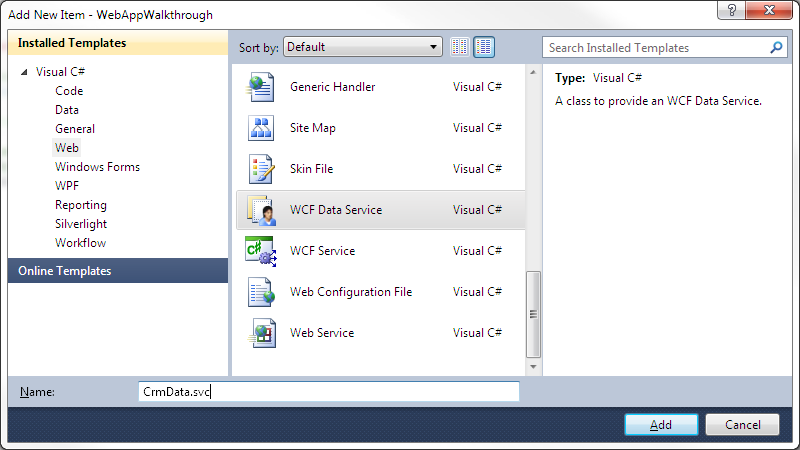Screen dimensions: 800x450
Task: Click the search magnifier icon
Action: point(776,47)
